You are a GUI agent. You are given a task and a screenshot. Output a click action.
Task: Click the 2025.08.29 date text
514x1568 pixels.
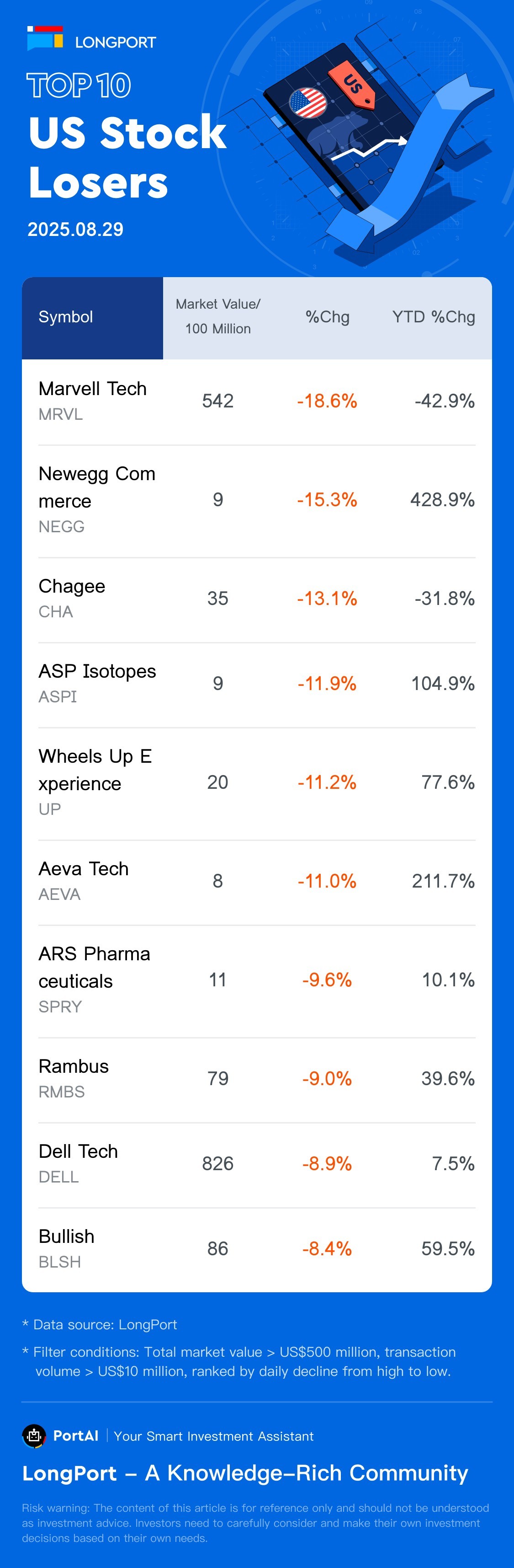75,230
